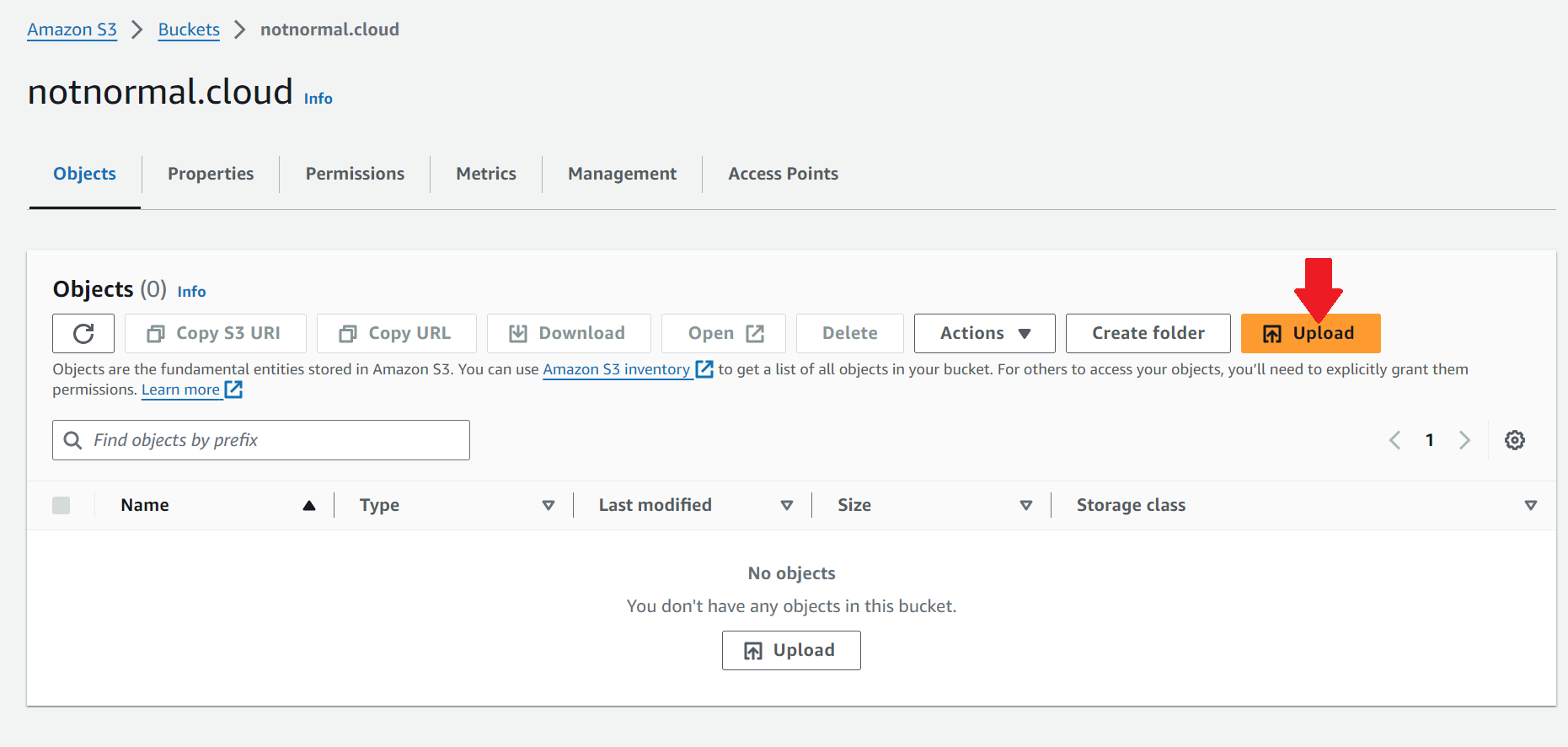Viewport: 1568px width, 747px height.
Task: Select the Management tab
Action: click(622, 174)
